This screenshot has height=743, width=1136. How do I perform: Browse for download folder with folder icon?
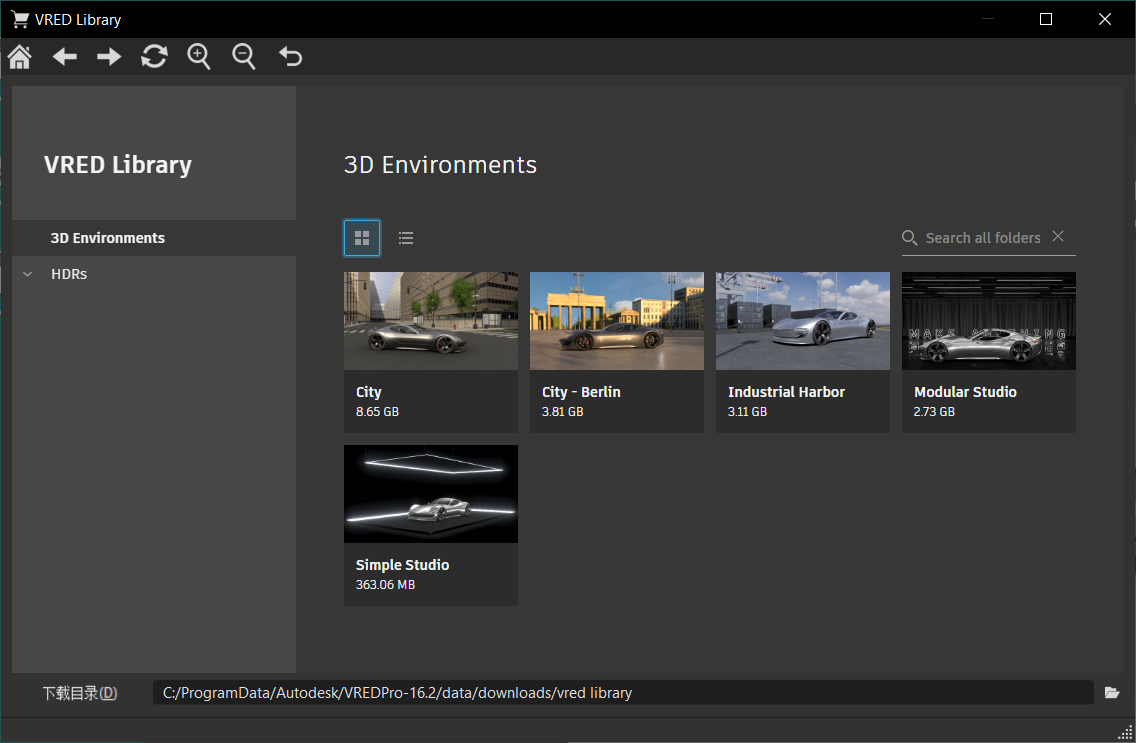(1112, 693)
